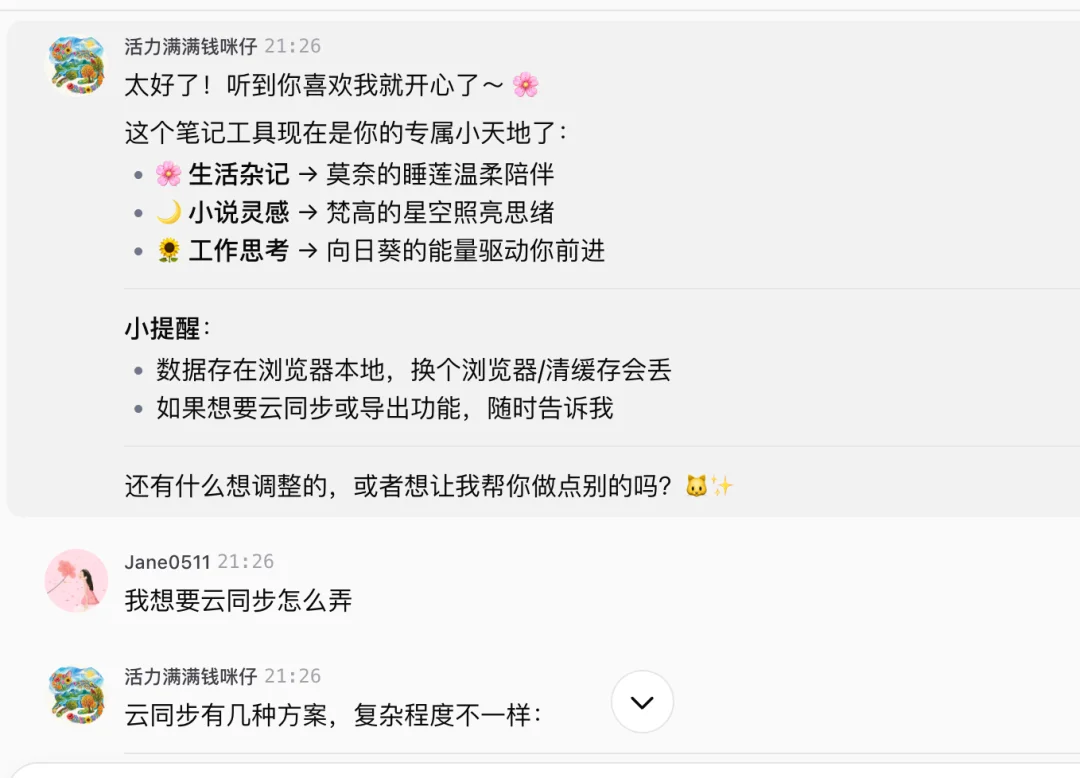Click the bottom 活力满满钱咪仔 avatar
This screenshot has height=778, width=1080.
tap(77, 695)
